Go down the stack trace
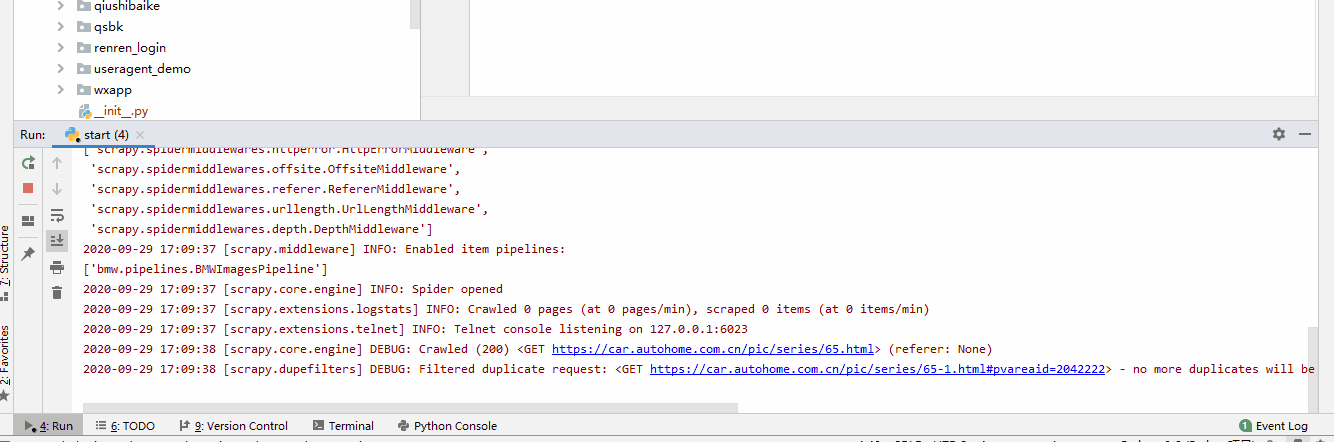1334x442 pixels. [x=57, y=188]
